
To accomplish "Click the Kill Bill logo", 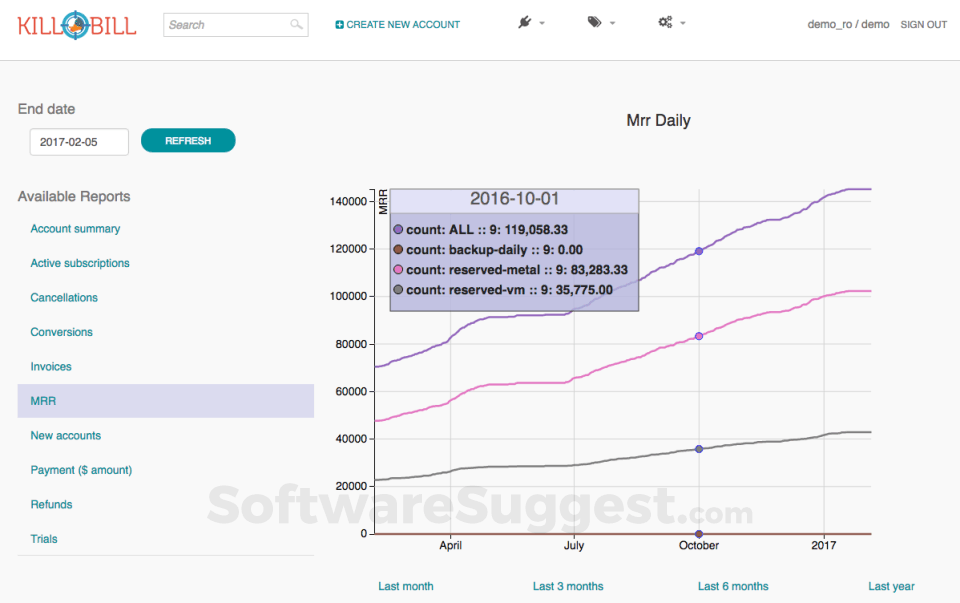I will point(76,25).
